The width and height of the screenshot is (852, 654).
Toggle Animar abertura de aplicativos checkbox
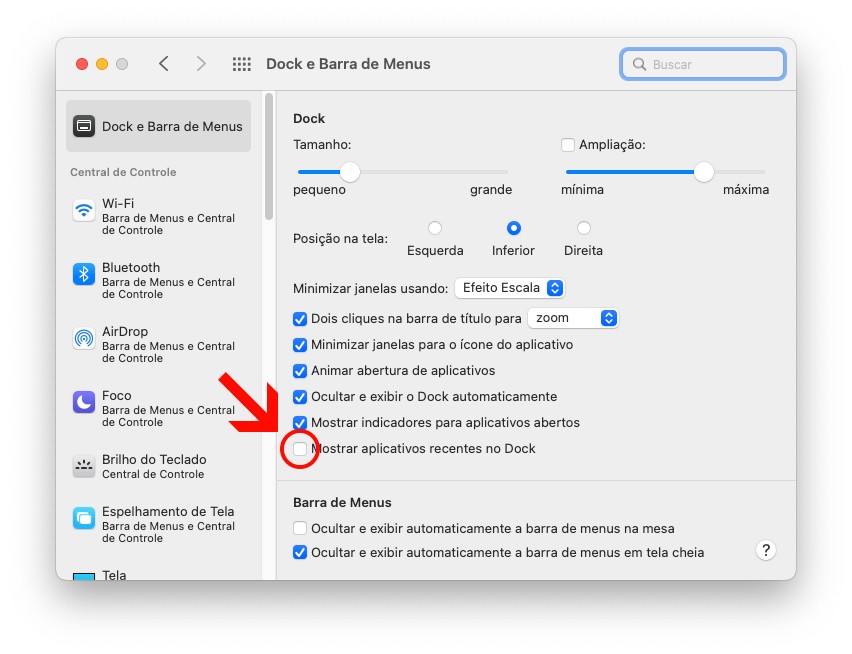point(300,371)
